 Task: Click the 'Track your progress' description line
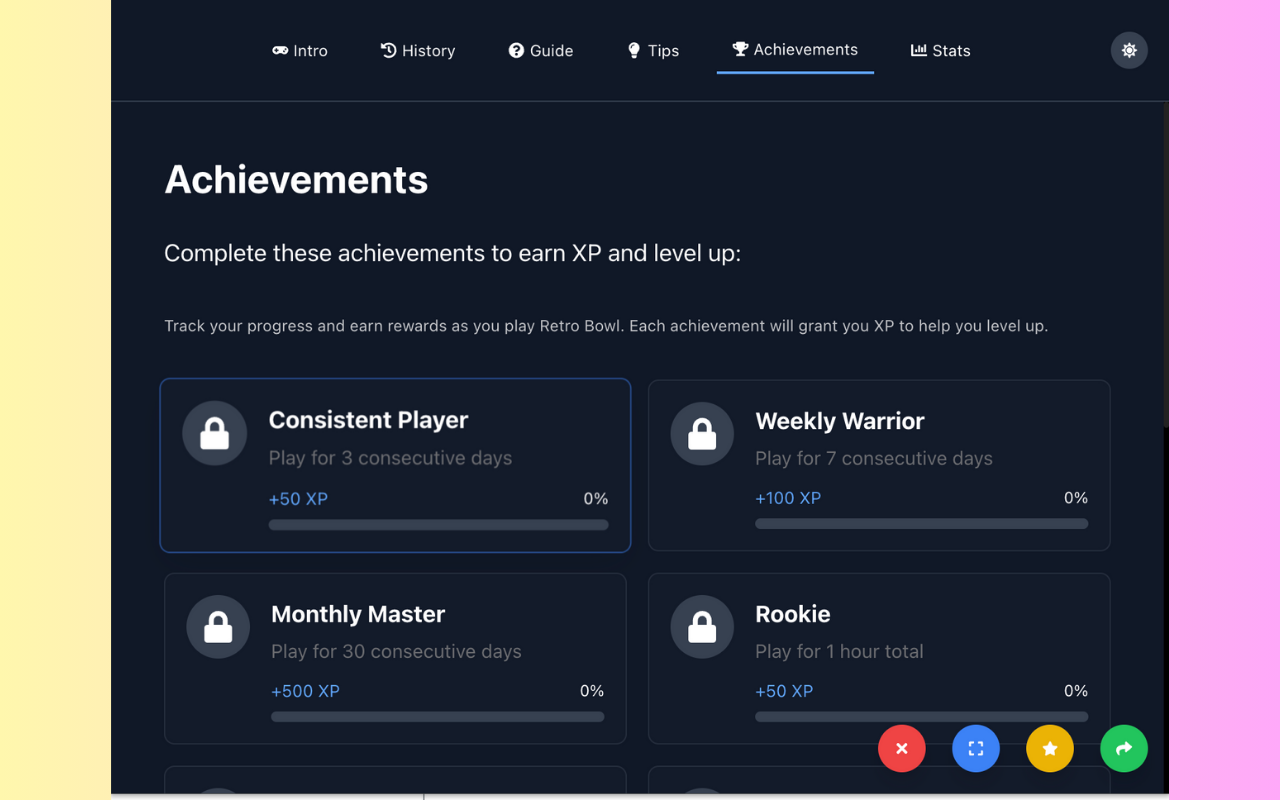(606, 326)
